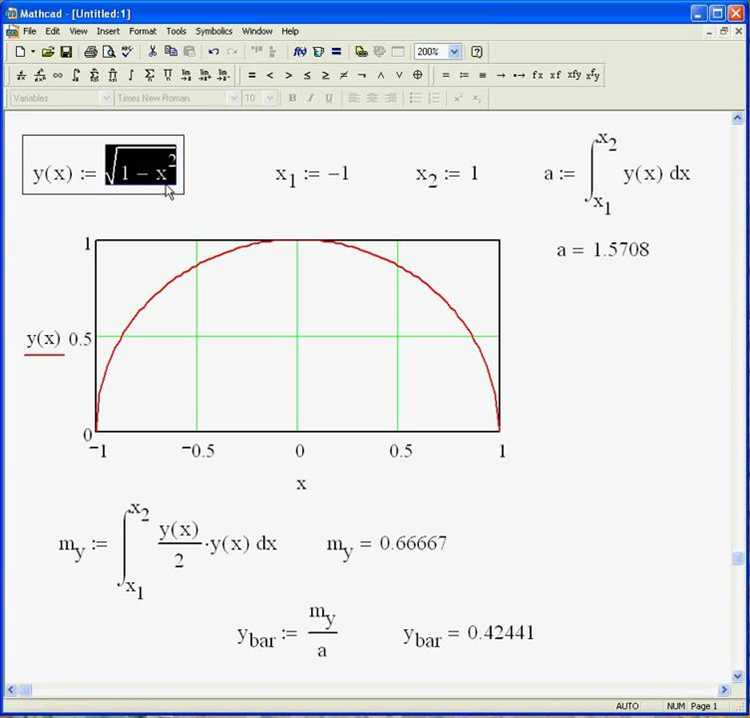
Task: Open the Format menu
Action: [x=143, y=31]
